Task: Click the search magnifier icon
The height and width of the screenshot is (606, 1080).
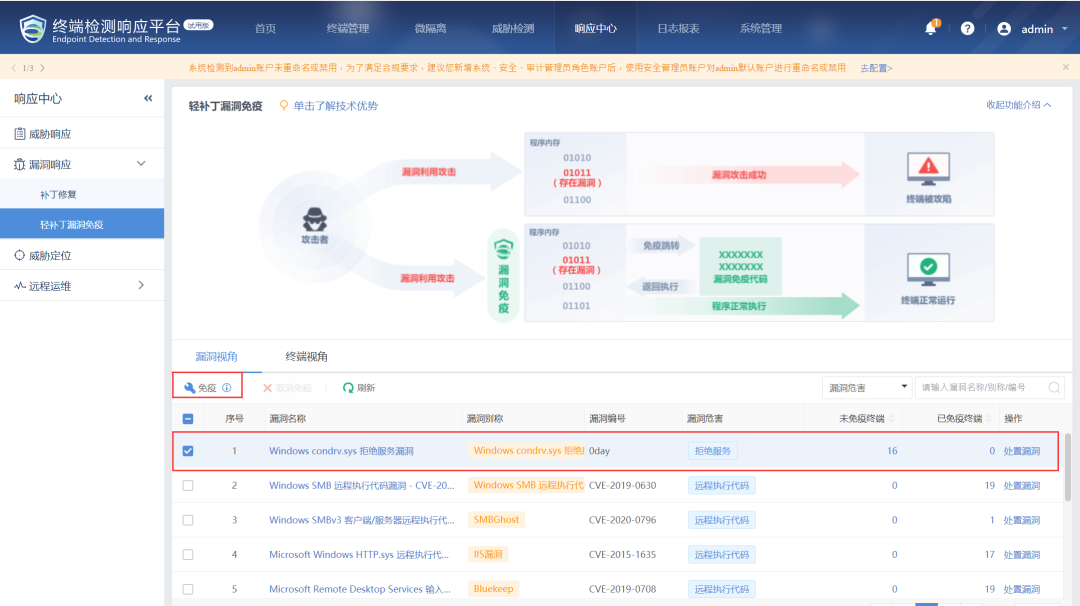Action: [1054, 388]
